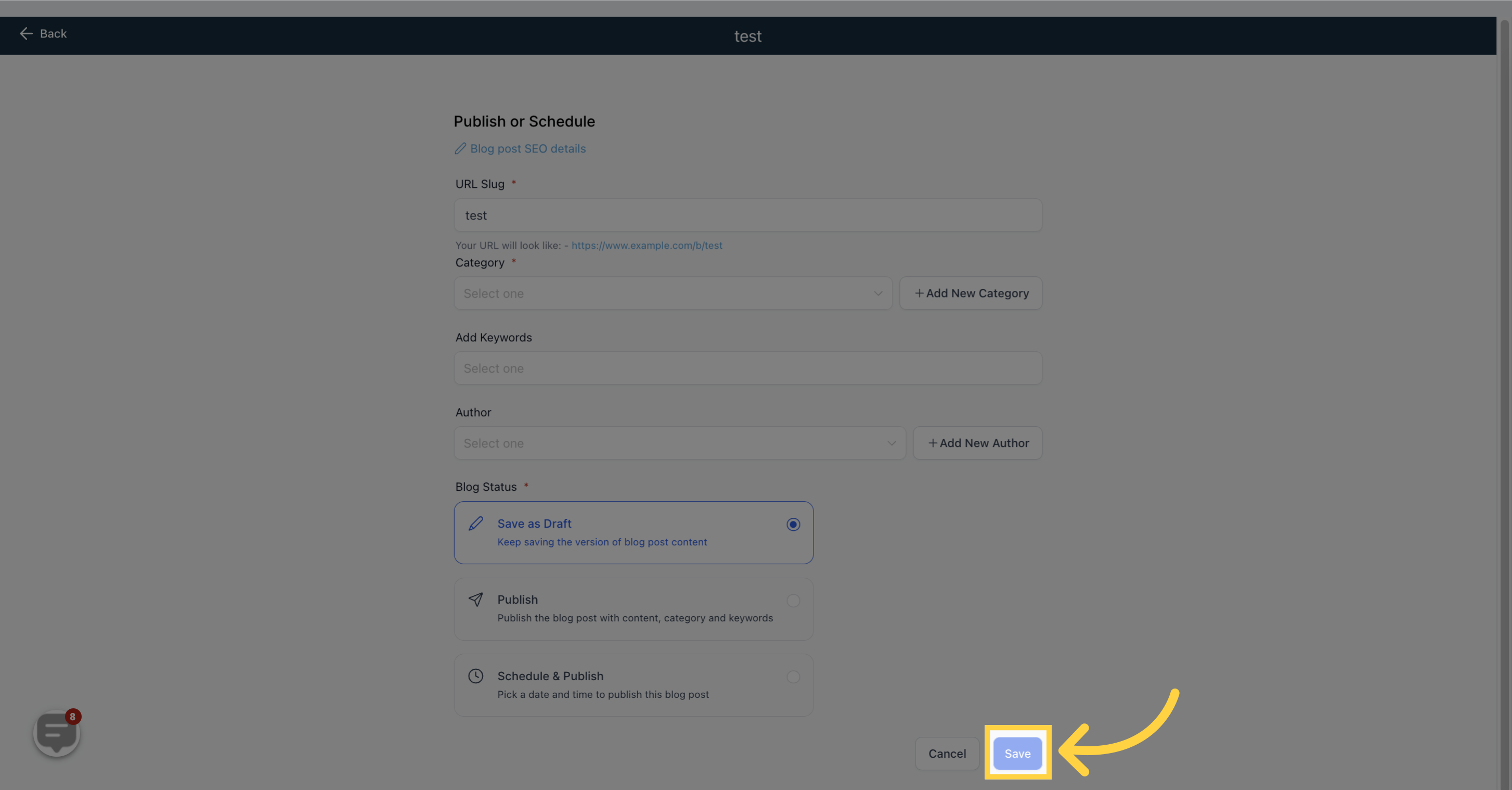Expand the Author chevron arrow
The image size is (1512, 790).
(891, 443)
